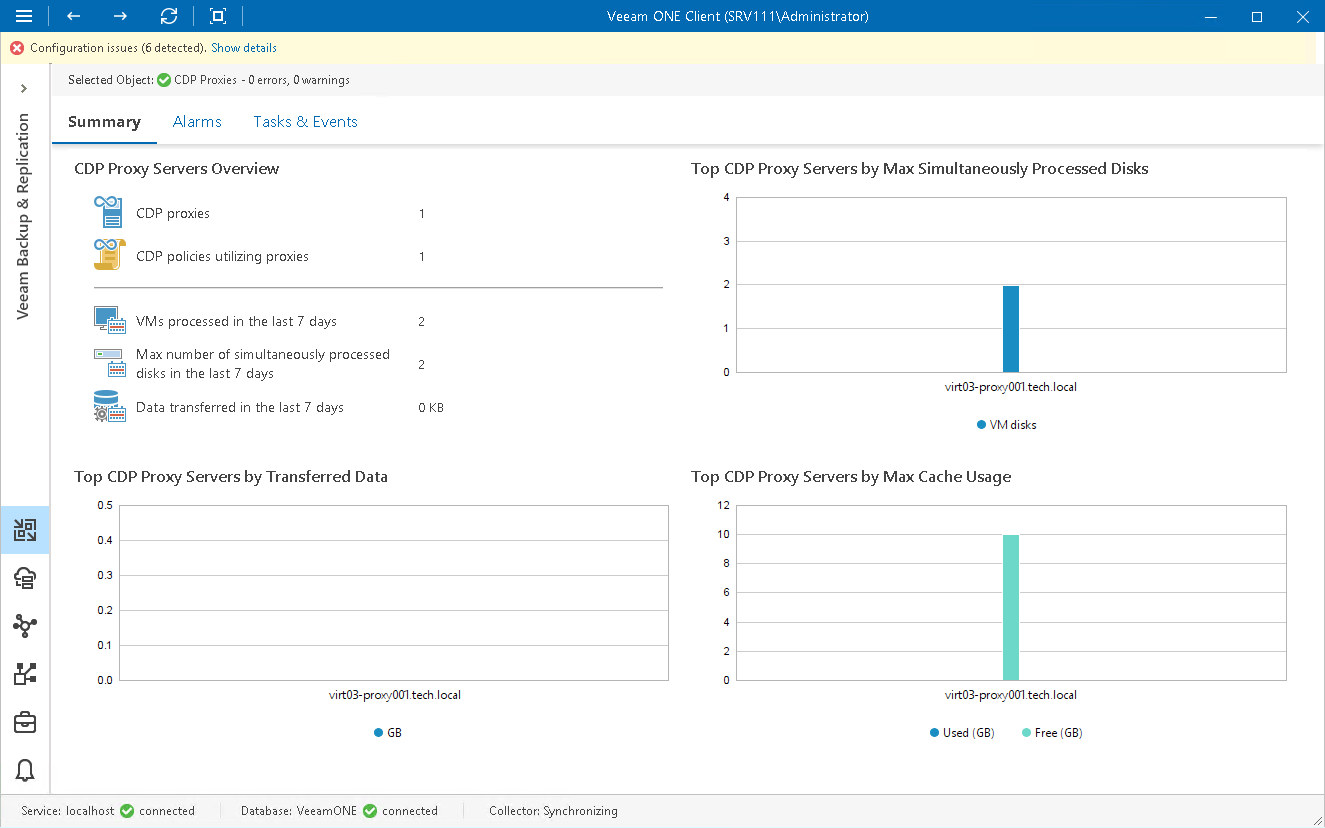Click 'CDP Proxies - 0 errors, 0 warnings' text
Image resolution: width=1325 pixels, height=828 pixels.
pos(262,80)
